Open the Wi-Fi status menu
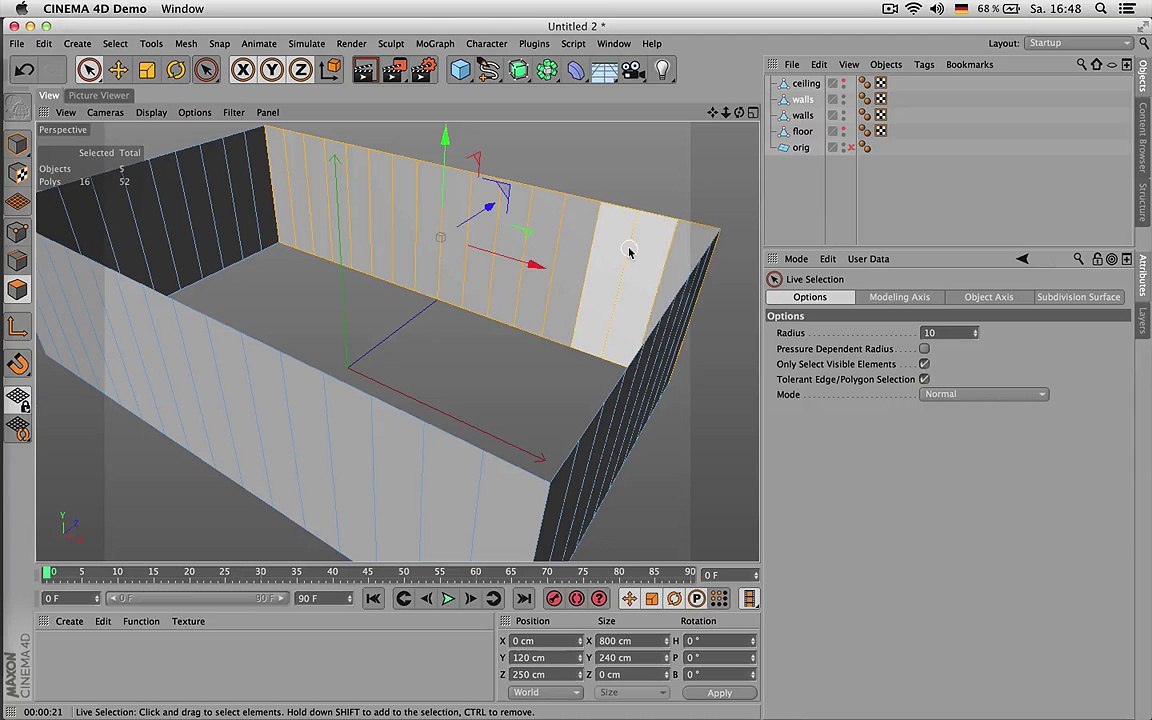 [912, 9]
